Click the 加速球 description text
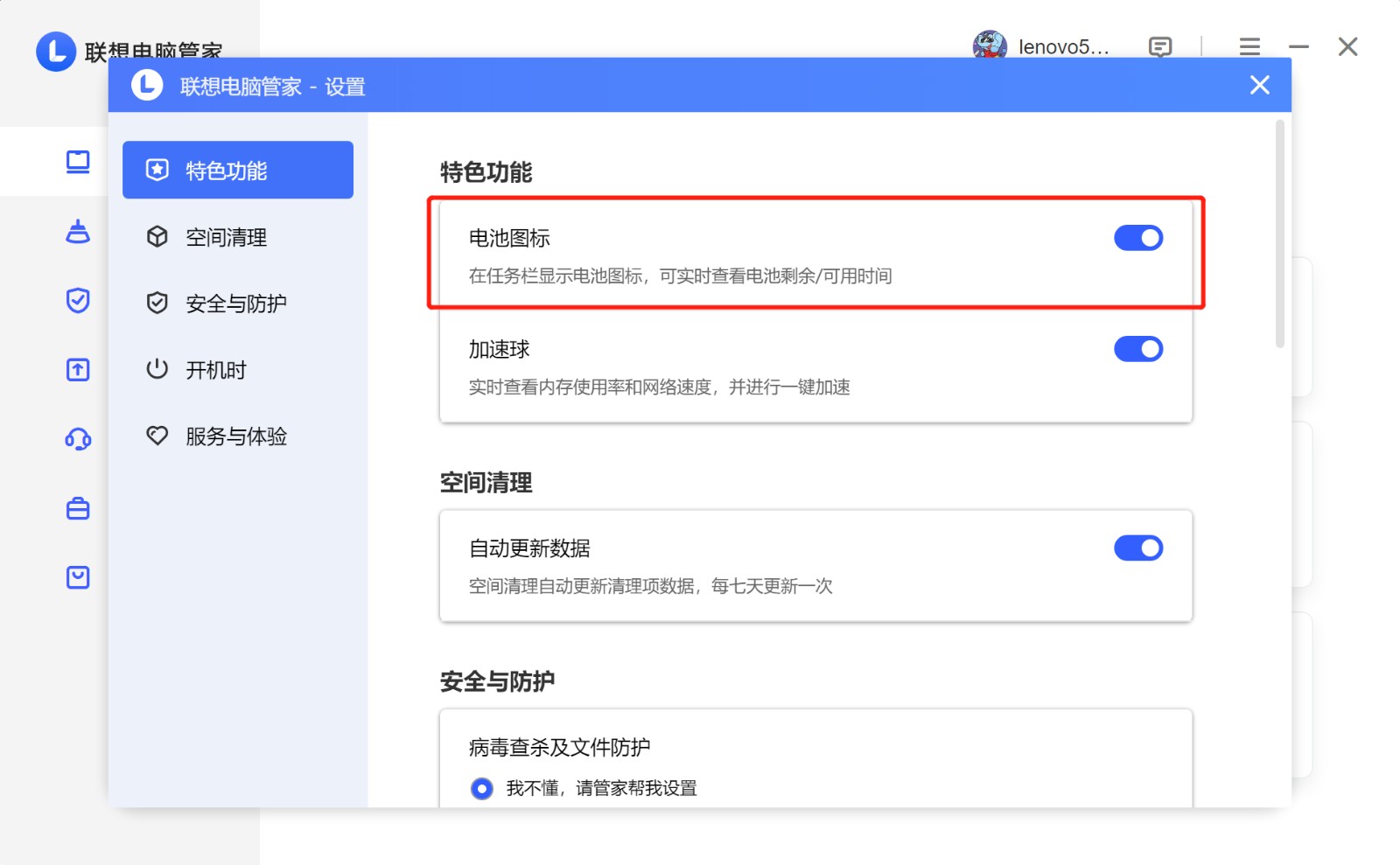Viewport: 1400px width, 865px height. click(x=660, y=387)
